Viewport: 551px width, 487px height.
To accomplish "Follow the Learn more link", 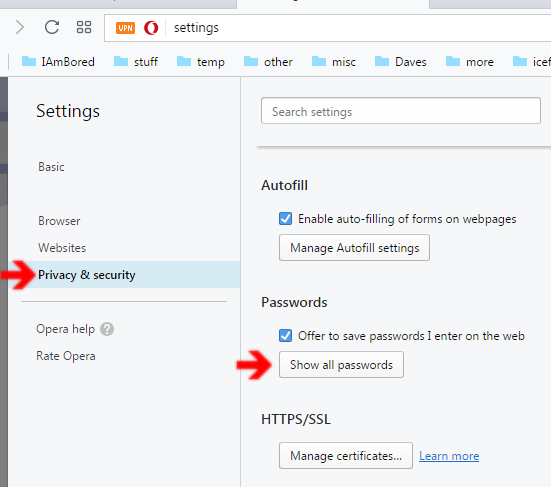I will pyautogui.click(x=449, y=456).
